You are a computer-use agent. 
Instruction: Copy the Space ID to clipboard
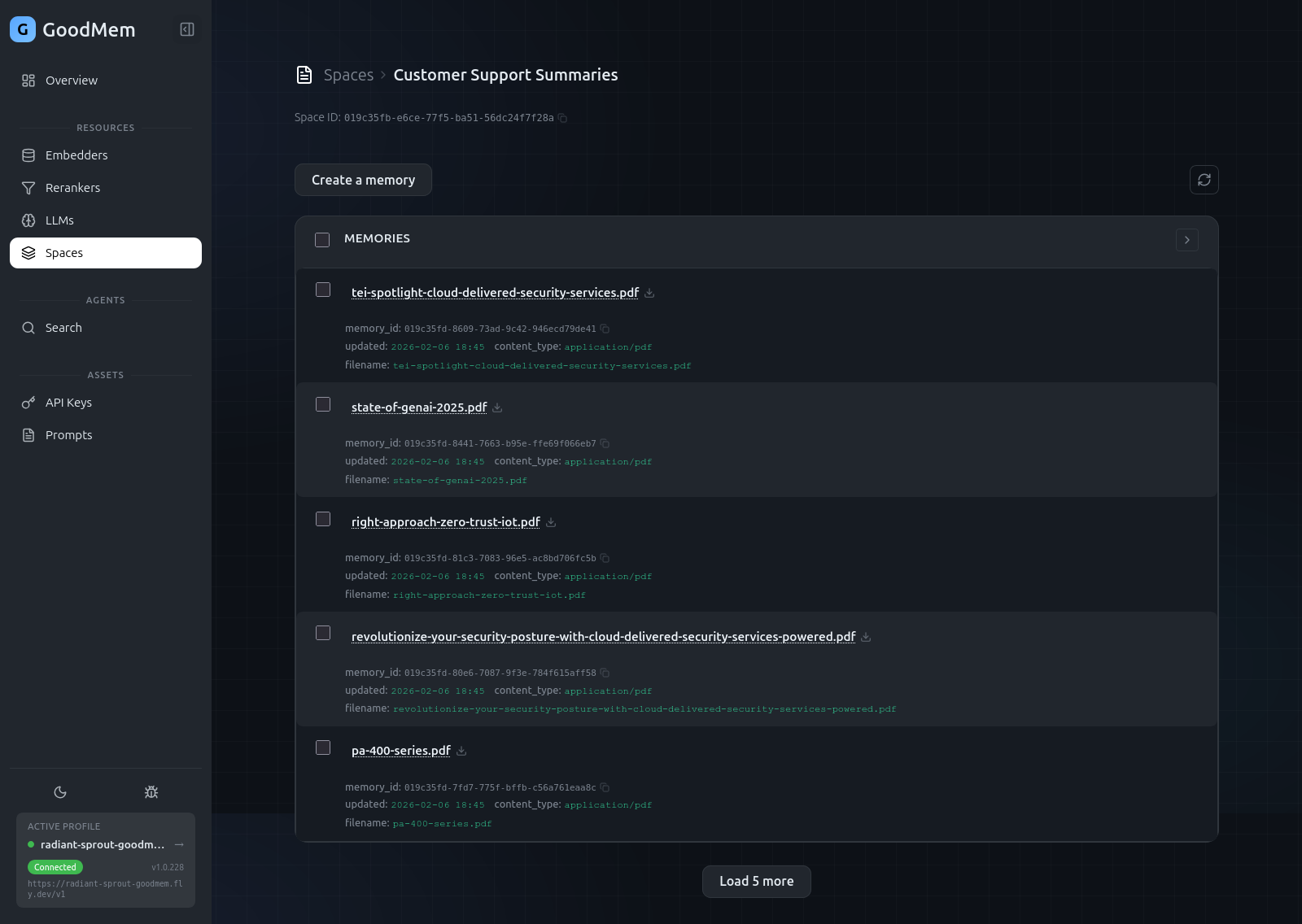click(x=562, y=118)
